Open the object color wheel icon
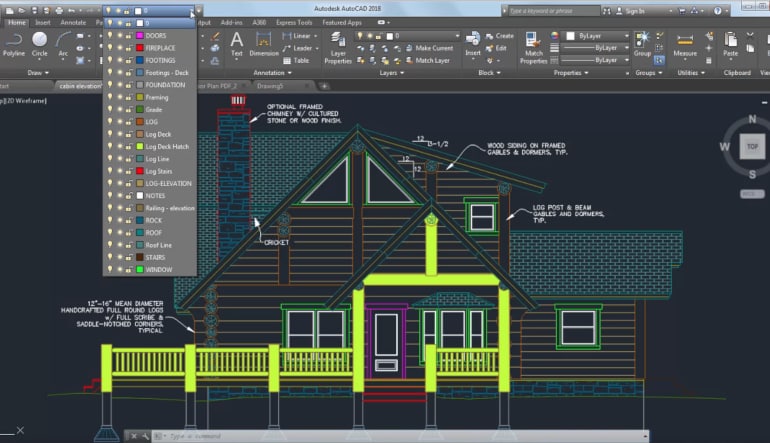 tap(554, 36)
